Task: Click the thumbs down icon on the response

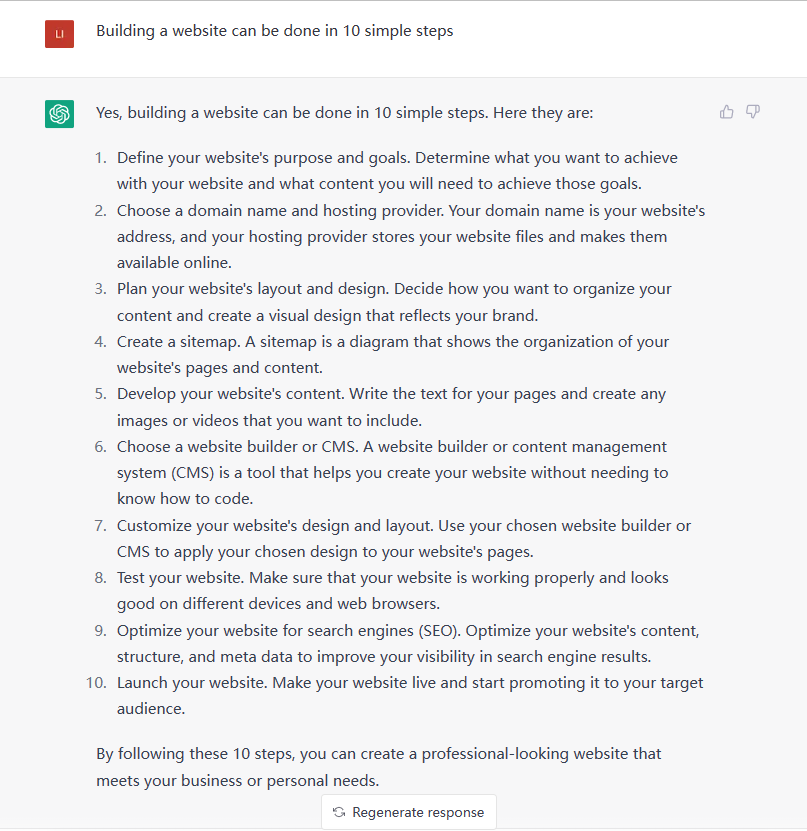Action: 753,112
